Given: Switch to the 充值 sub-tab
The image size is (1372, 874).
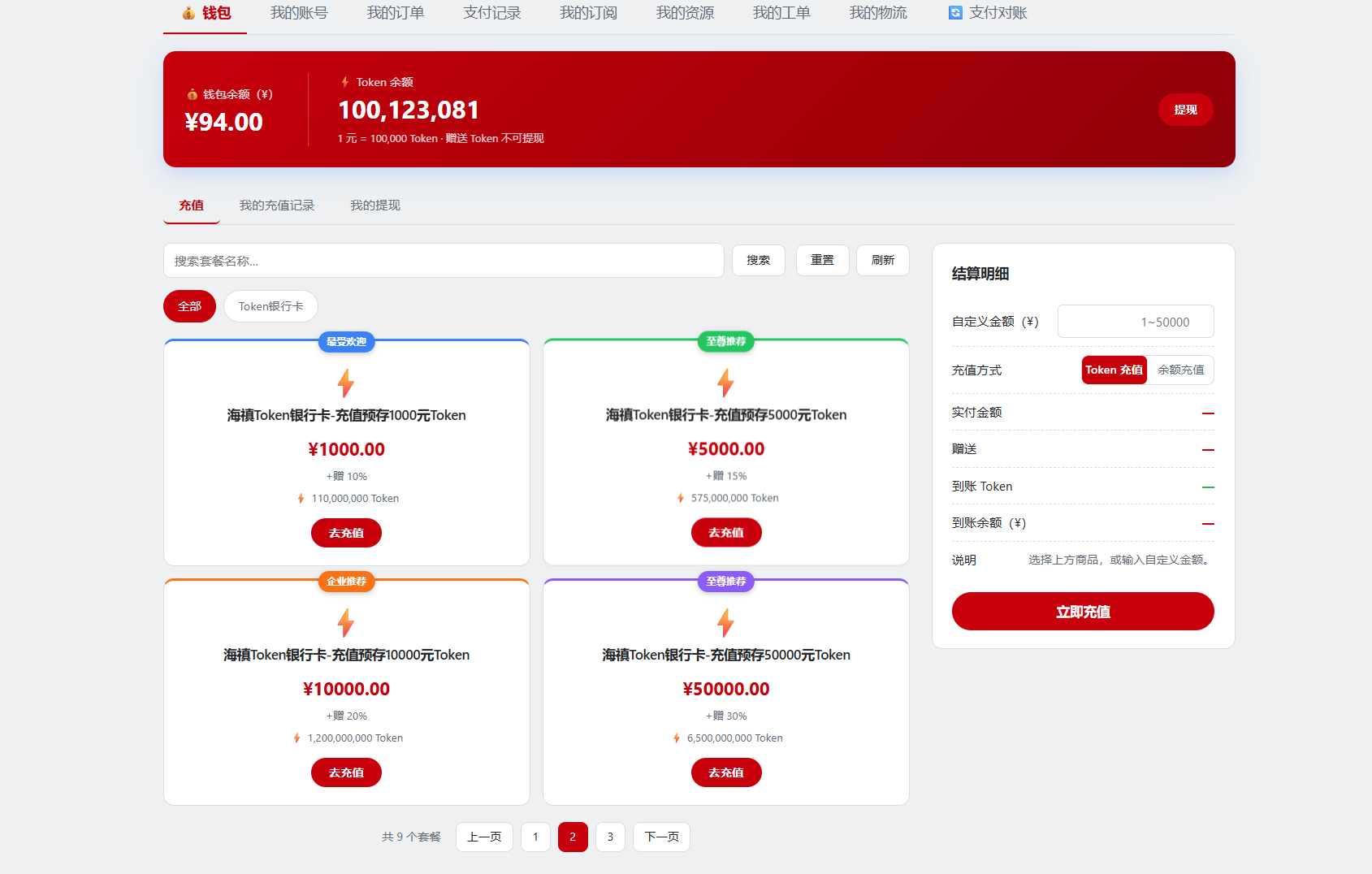Looking at the screenshot, I should [x=192, y=206].
